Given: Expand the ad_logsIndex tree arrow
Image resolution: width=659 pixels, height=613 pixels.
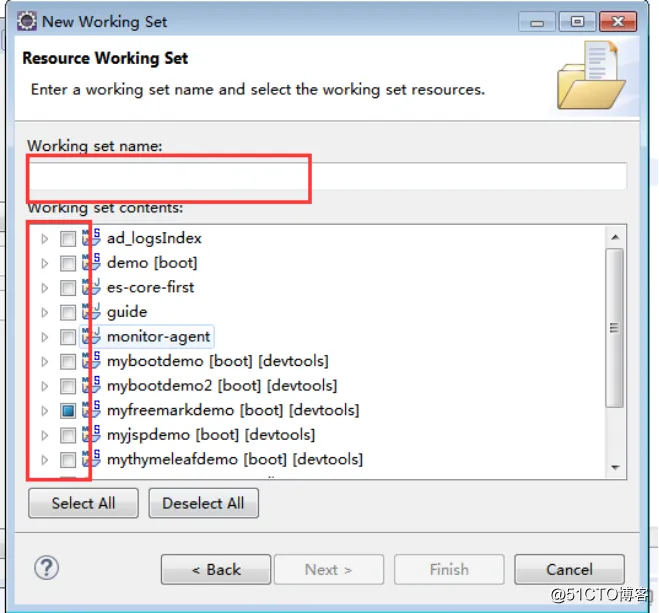Looking at the screenshot, I should click(45, 239).
